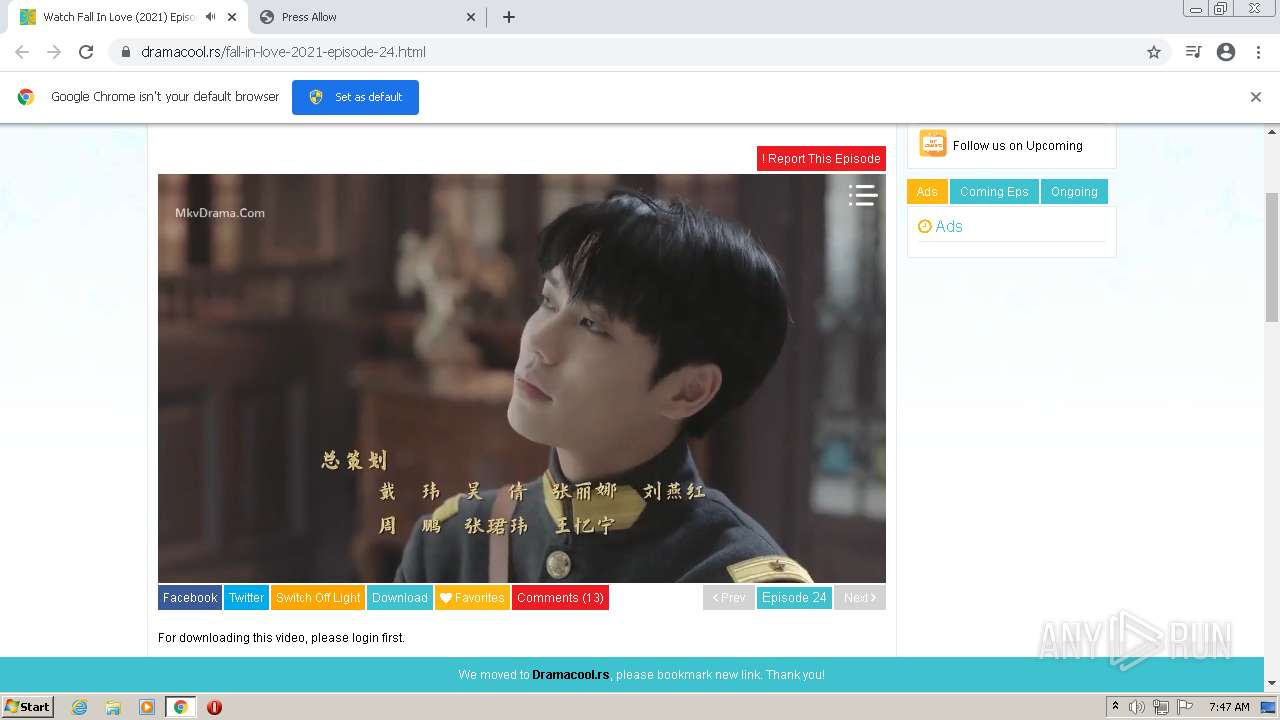Open a new tab with the plus button
Viewport: 1280px width, 720px height.
509,17
